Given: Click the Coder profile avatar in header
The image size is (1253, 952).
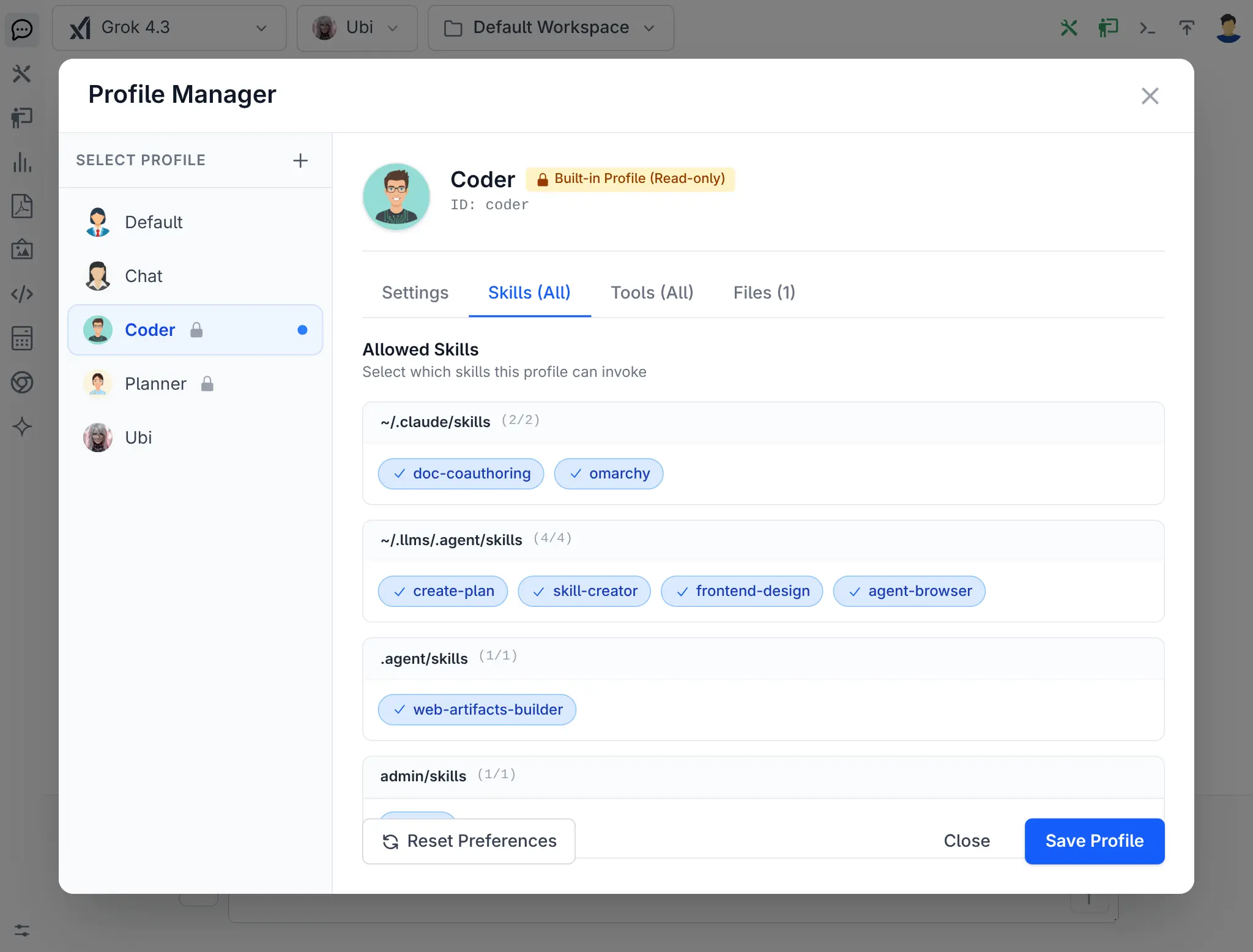Looking at the screenshot, I should click(396, 196).
